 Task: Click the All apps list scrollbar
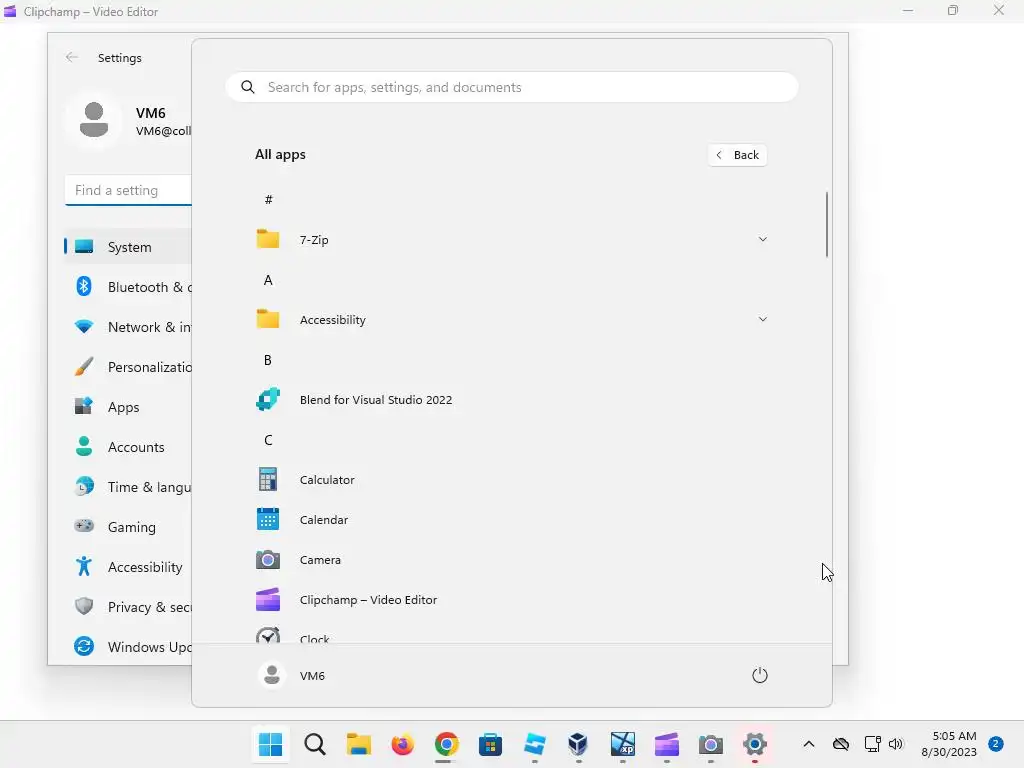pyautogui.click(x=827, y=224)
